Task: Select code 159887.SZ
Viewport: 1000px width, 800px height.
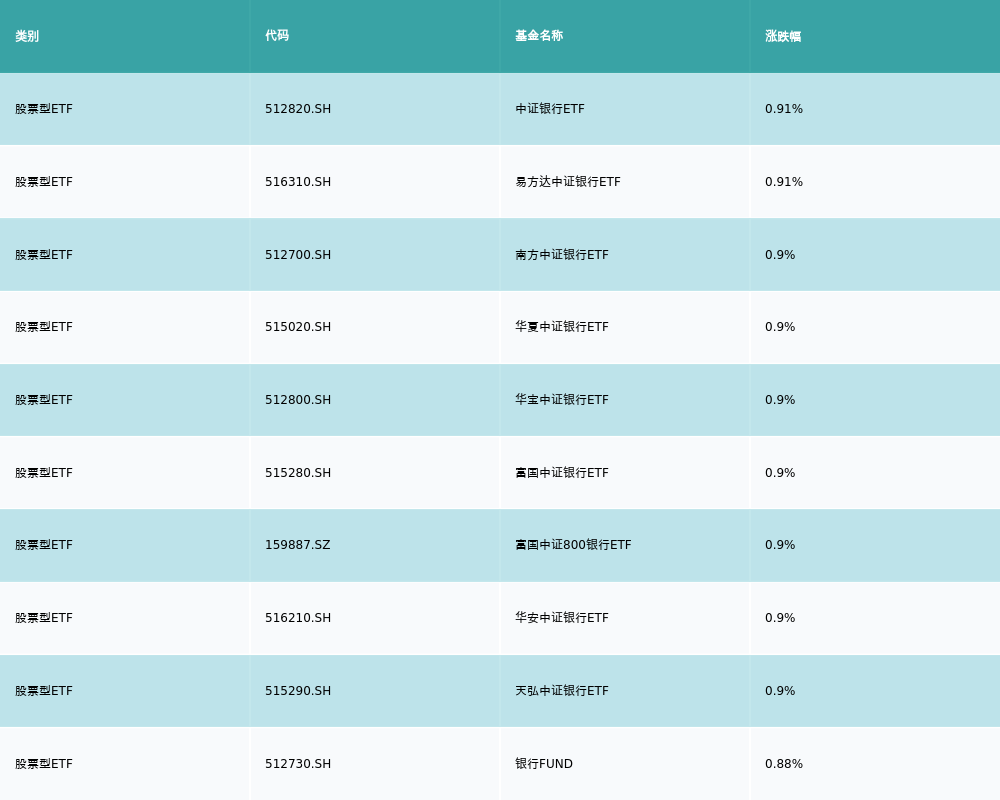Action: tap(298, 545)
